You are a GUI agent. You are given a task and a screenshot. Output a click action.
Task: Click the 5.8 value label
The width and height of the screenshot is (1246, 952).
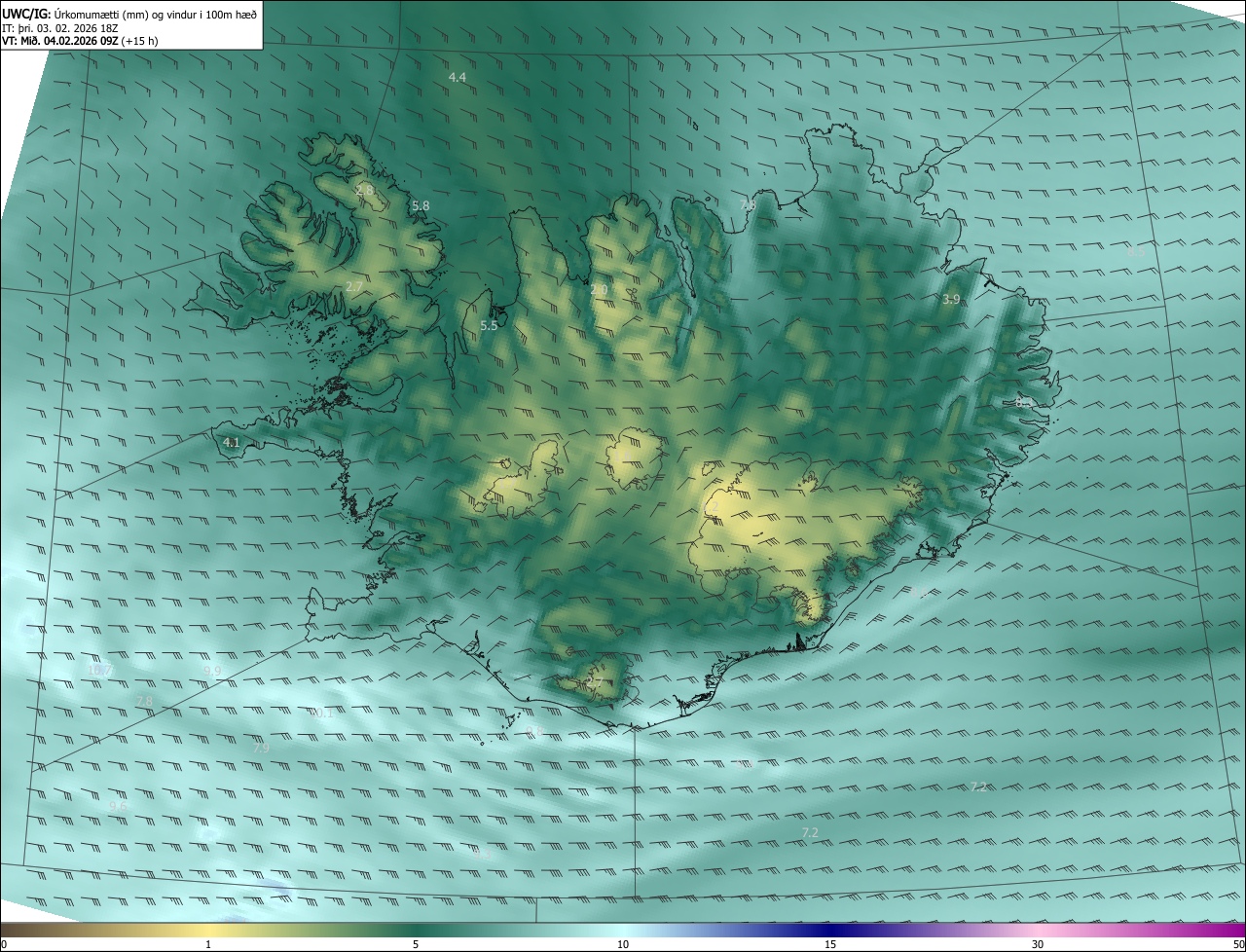pyautogui.click(x=421, y=206)
